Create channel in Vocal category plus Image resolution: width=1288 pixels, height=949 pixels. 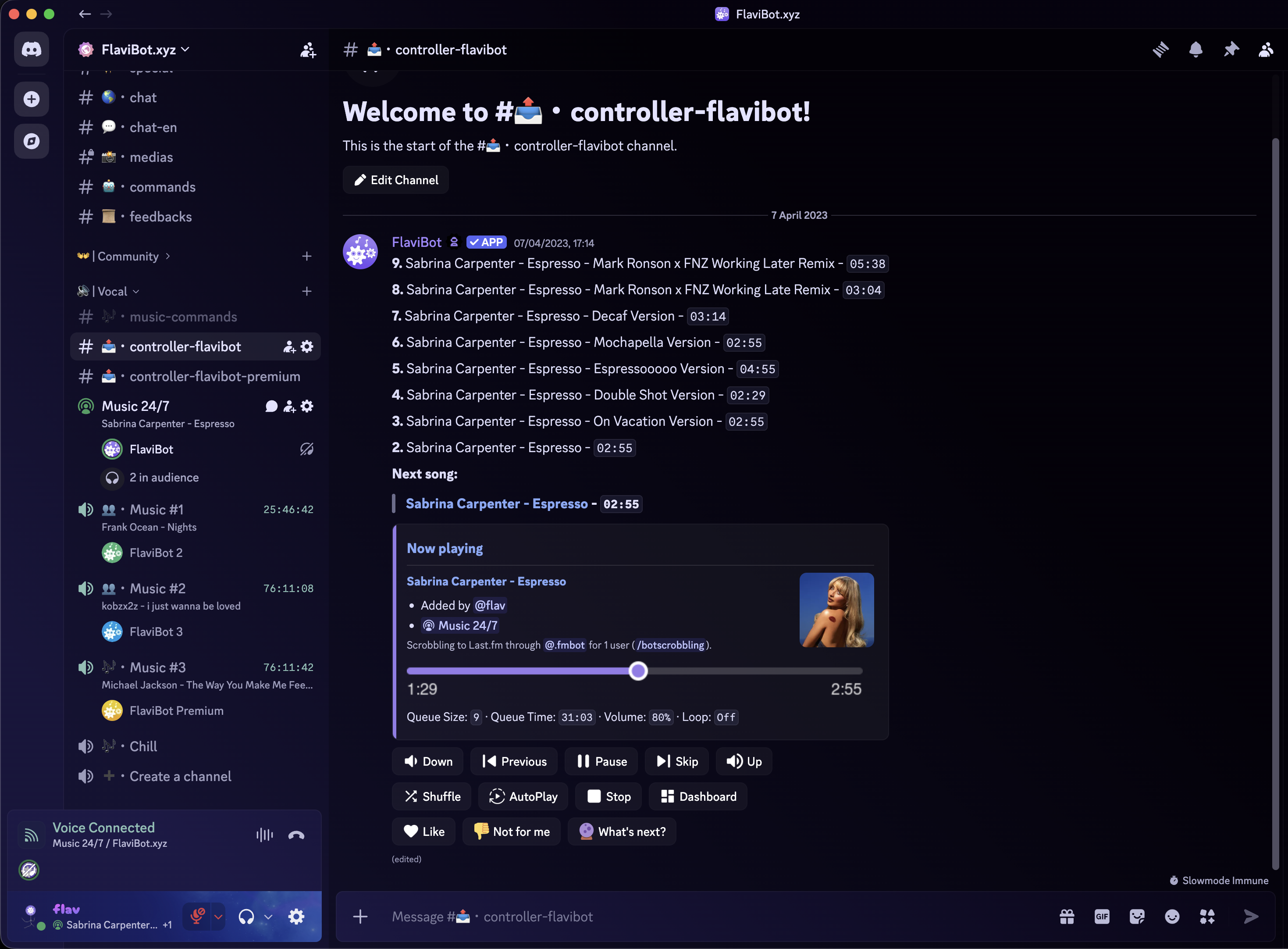point(307,291)
